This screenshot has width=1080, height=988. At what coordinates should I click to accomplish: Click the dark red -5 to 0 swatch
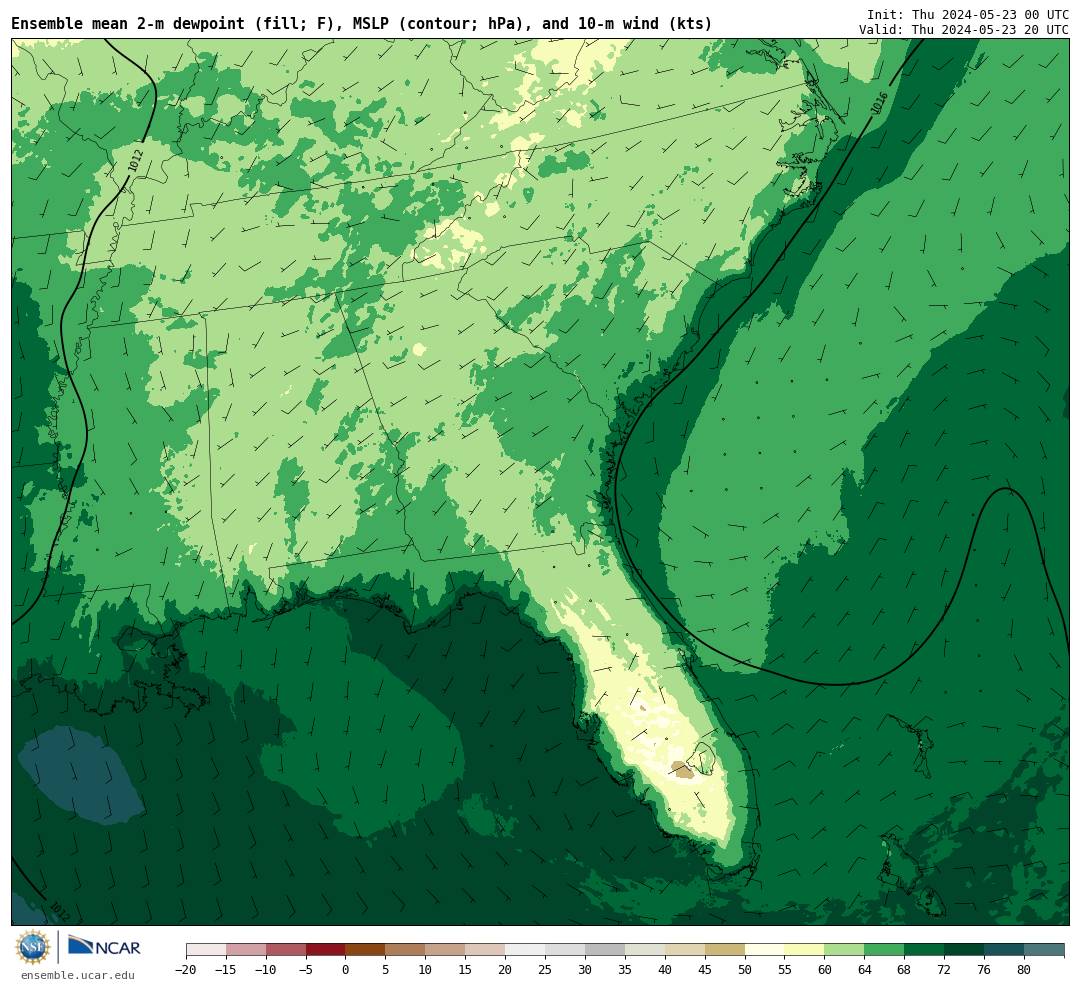click(325, 950)
